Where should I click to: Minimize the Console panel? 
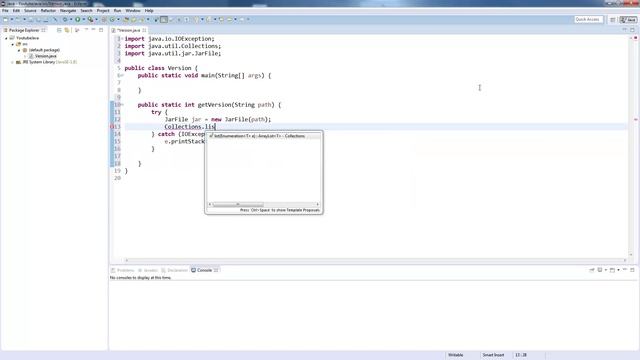pyautogui.click(x=625, y=270)
